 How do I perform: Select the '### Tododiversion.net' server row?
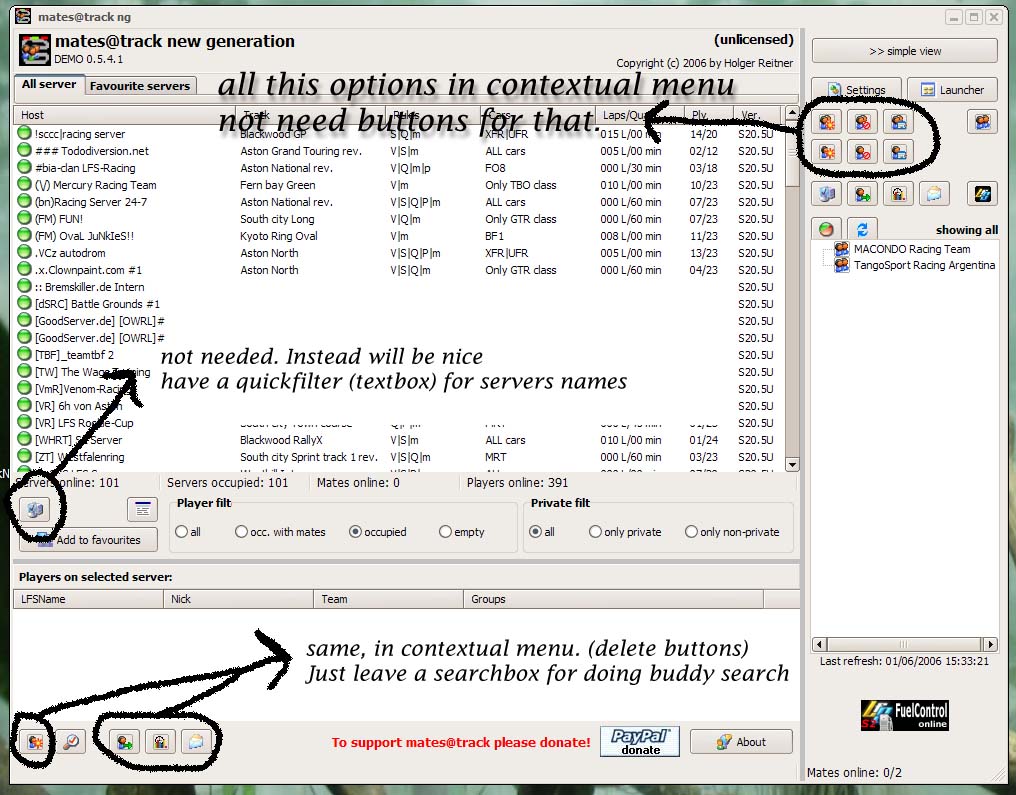(x=398, y=151)
